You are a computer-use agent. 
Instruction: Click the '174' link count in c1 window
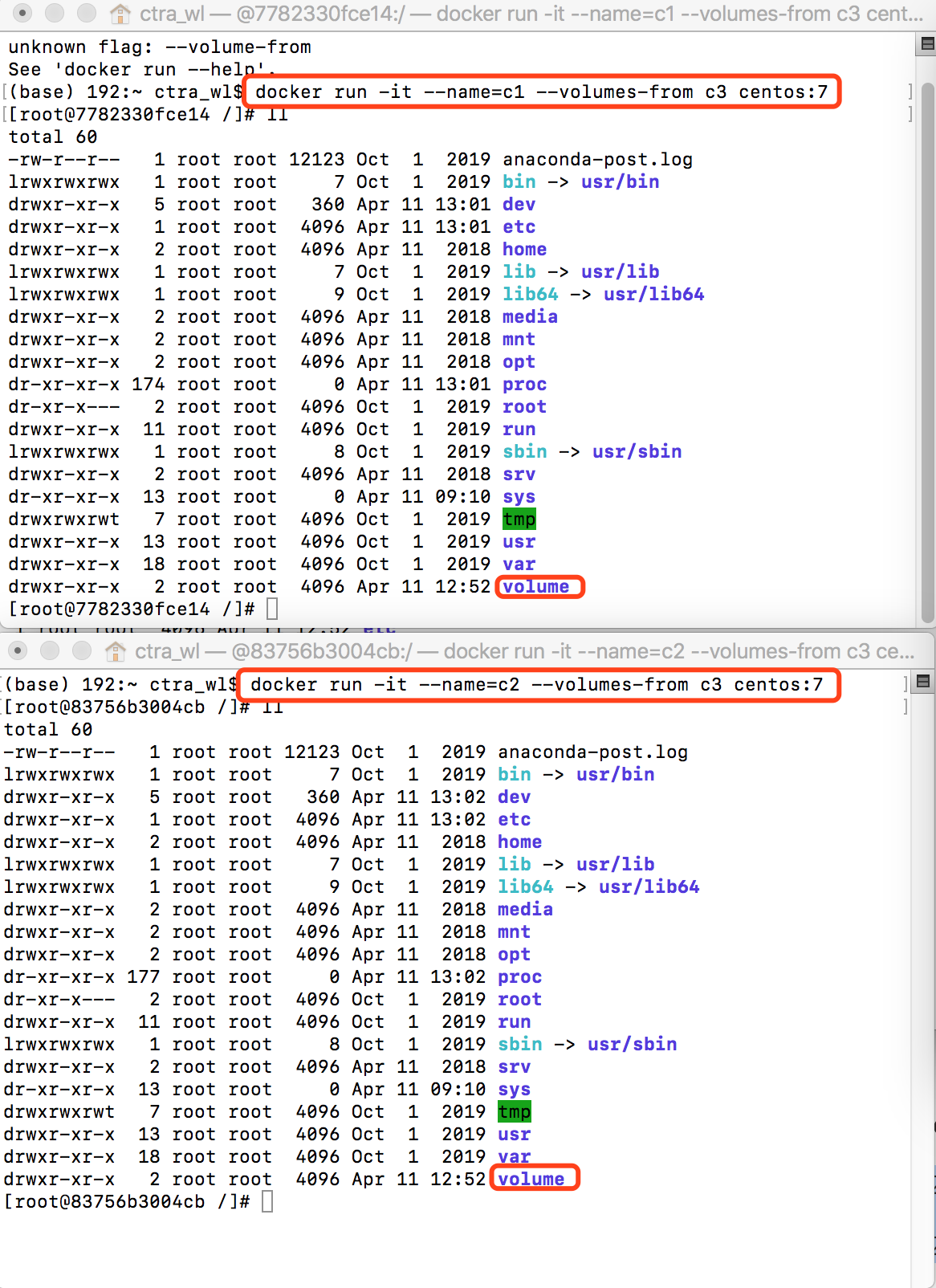[149, 385]
